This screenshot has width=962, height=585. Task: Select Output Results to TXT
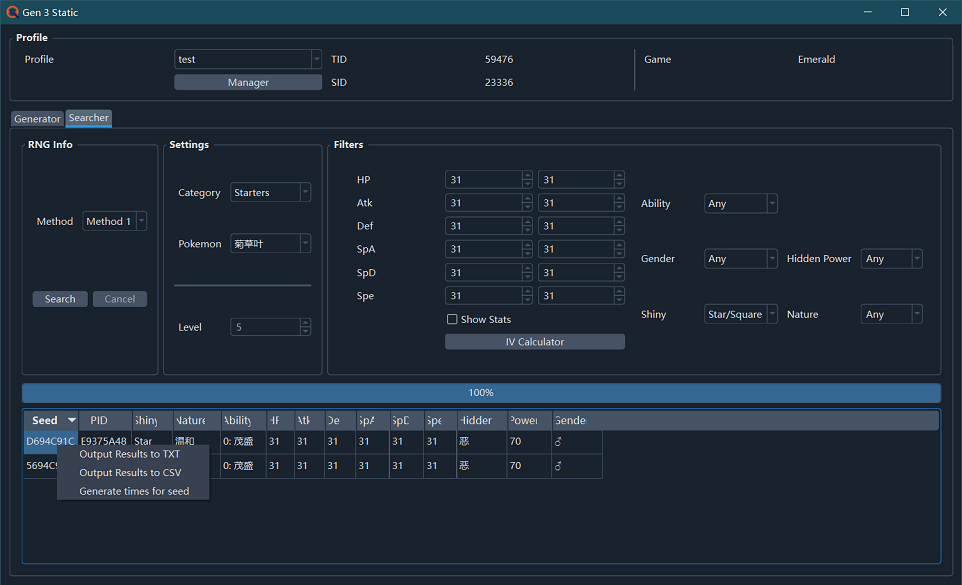tap(130, 454)
